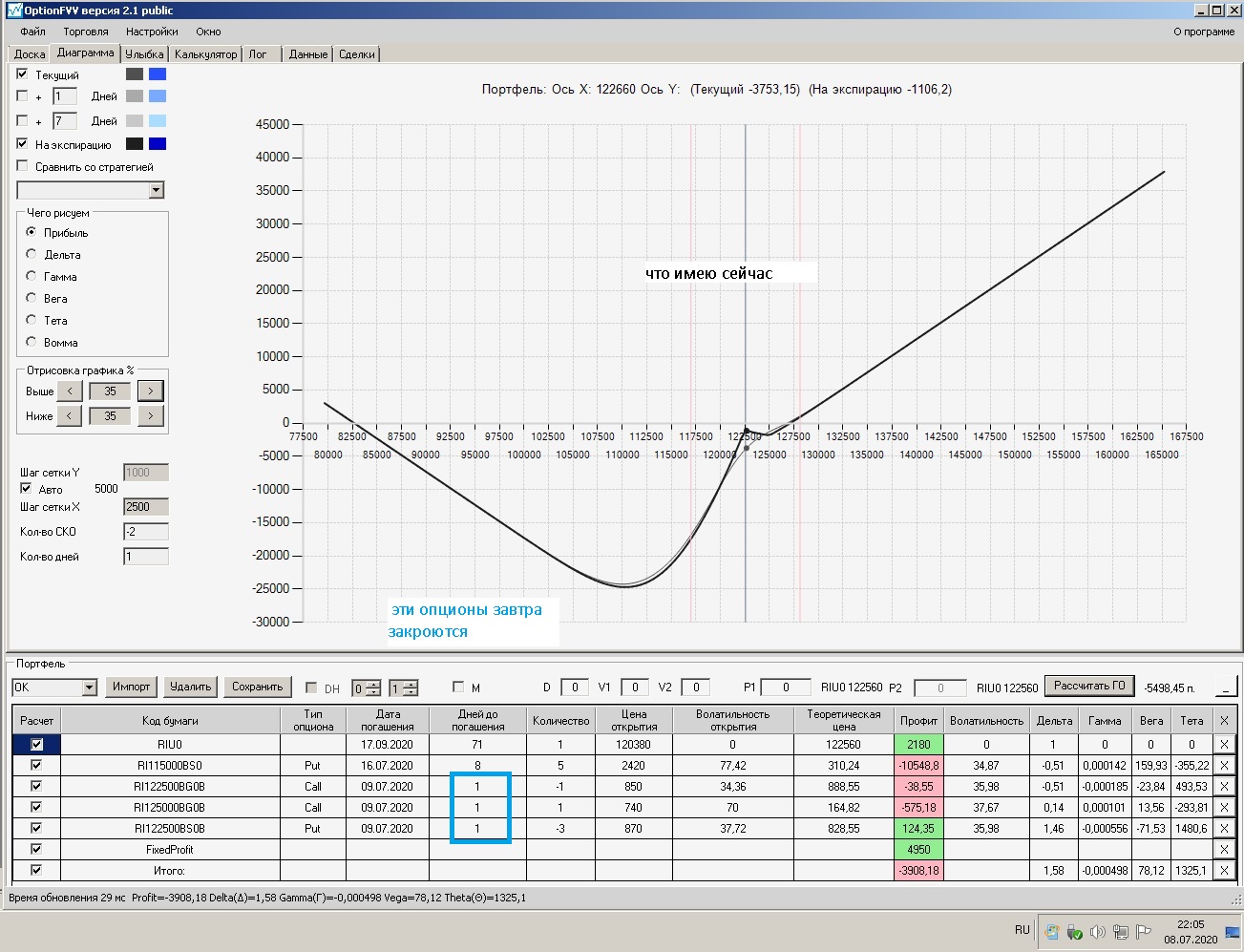The height and width of the screenshot is (952, 1244).
Task: Switch to the Сделки tab
Action: click(x=357, y=54)
